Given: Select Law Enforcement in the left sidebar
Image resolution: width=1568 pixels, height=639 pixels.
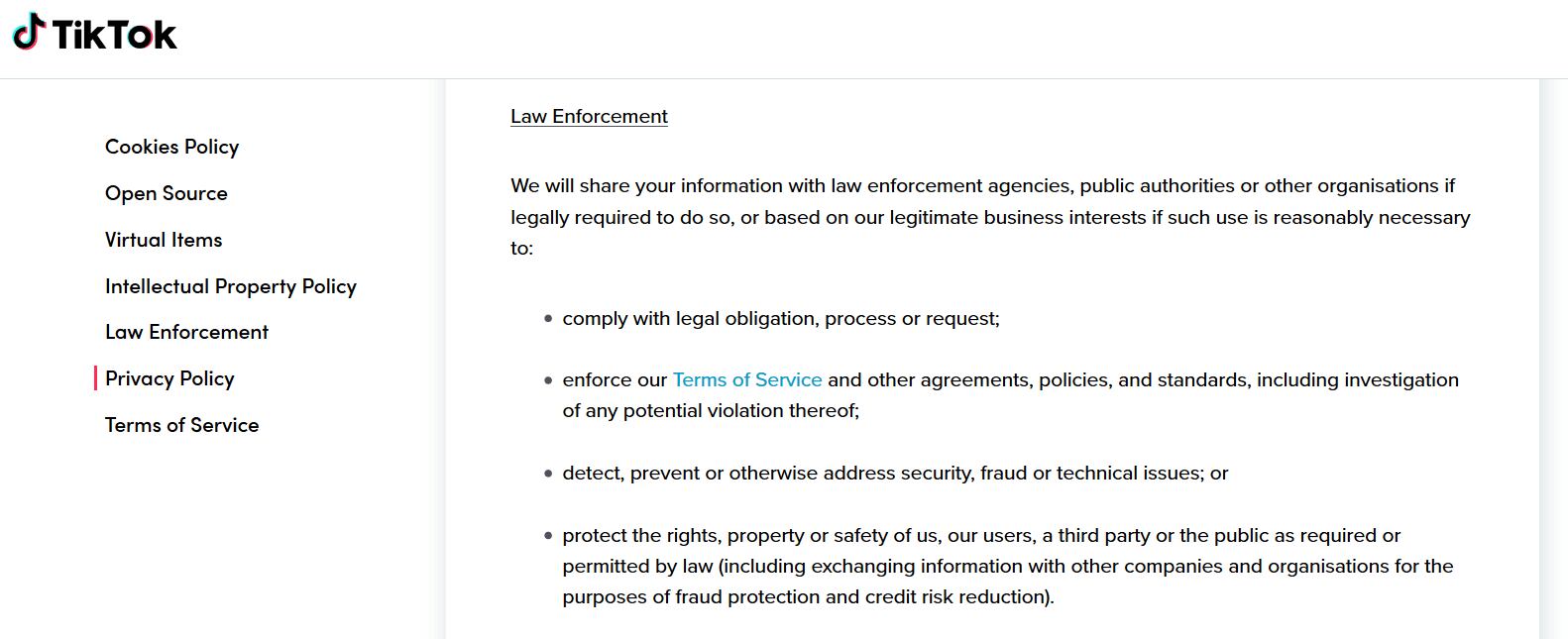Looking at the screenshot, I should coord(186,332).
